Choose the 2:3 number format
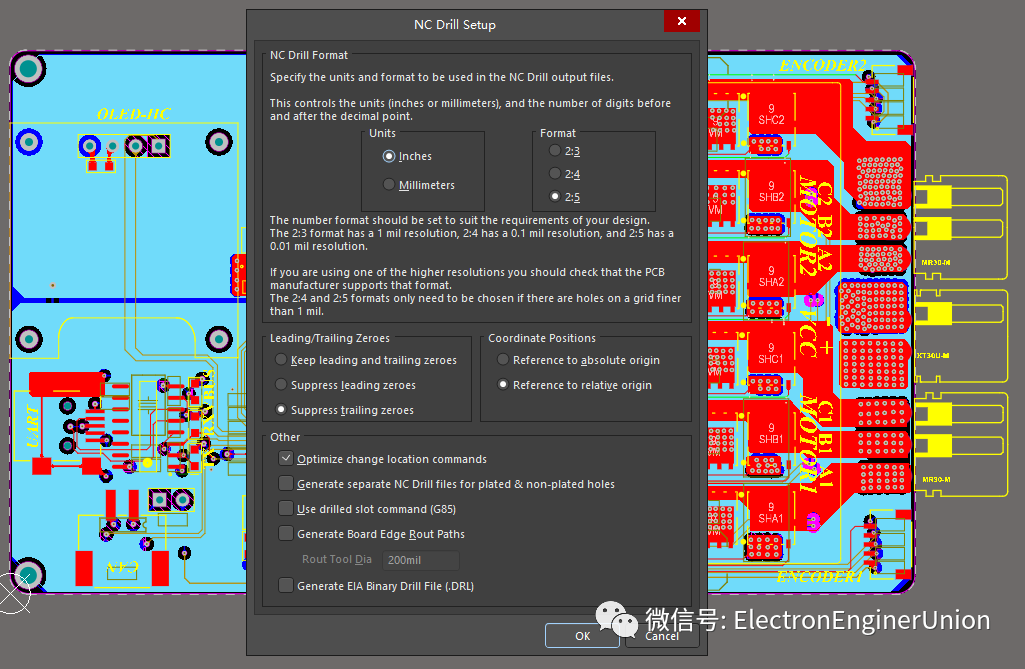This screenshot has height=669, width=1025. click(x=555, y=151)
